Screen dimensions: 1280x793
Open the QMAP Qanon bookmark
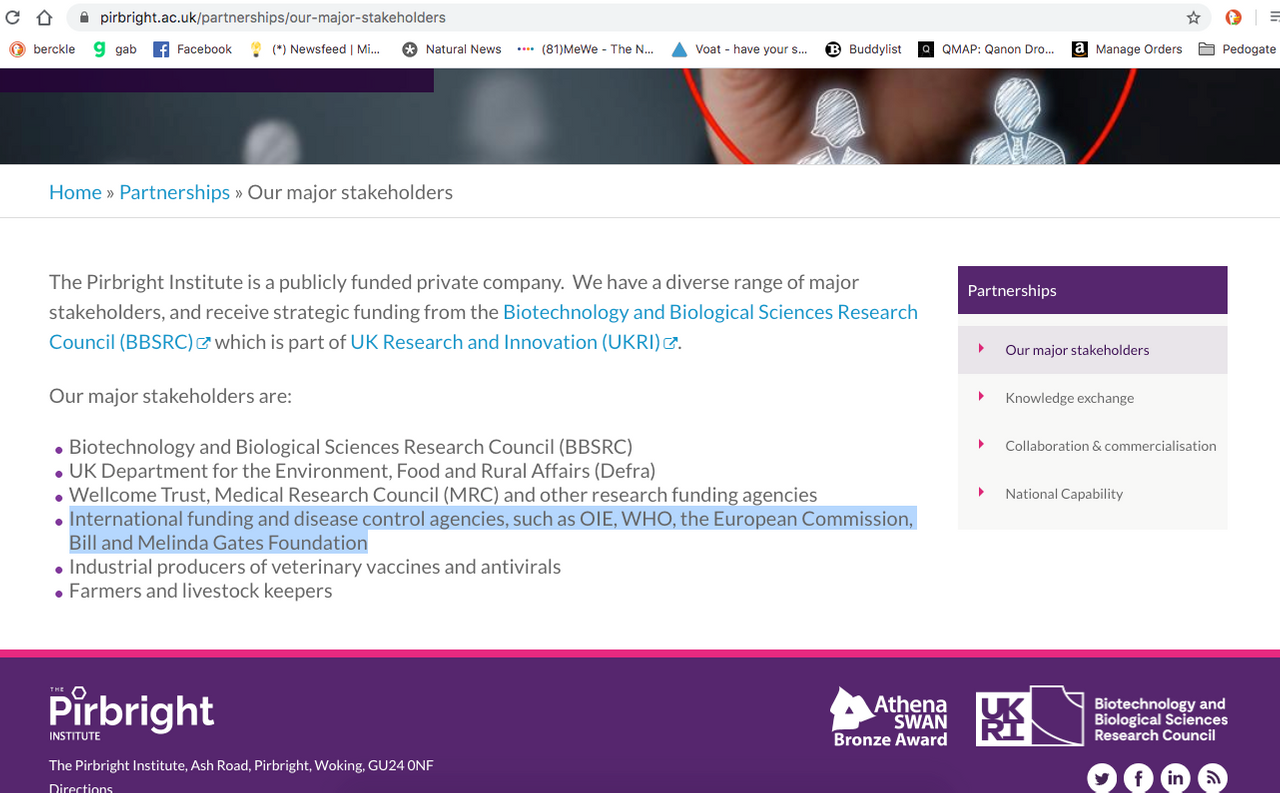click(986, 49)
